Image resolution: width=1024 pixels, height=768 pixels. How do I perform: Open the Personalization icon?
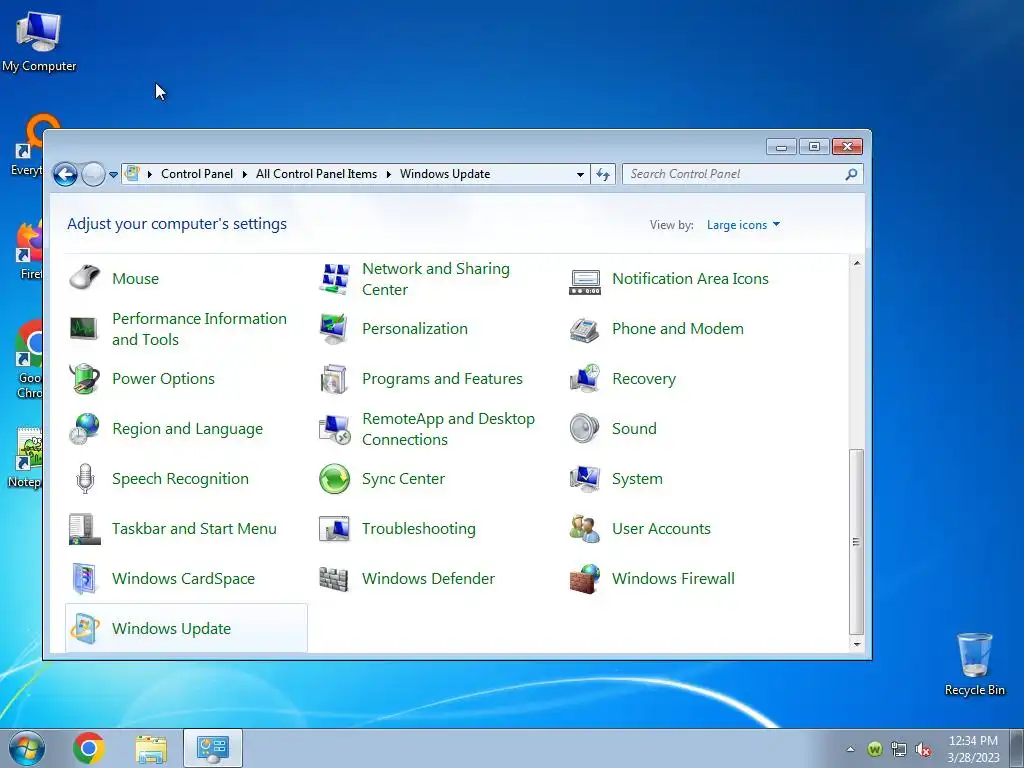click(x=334, y=328)
